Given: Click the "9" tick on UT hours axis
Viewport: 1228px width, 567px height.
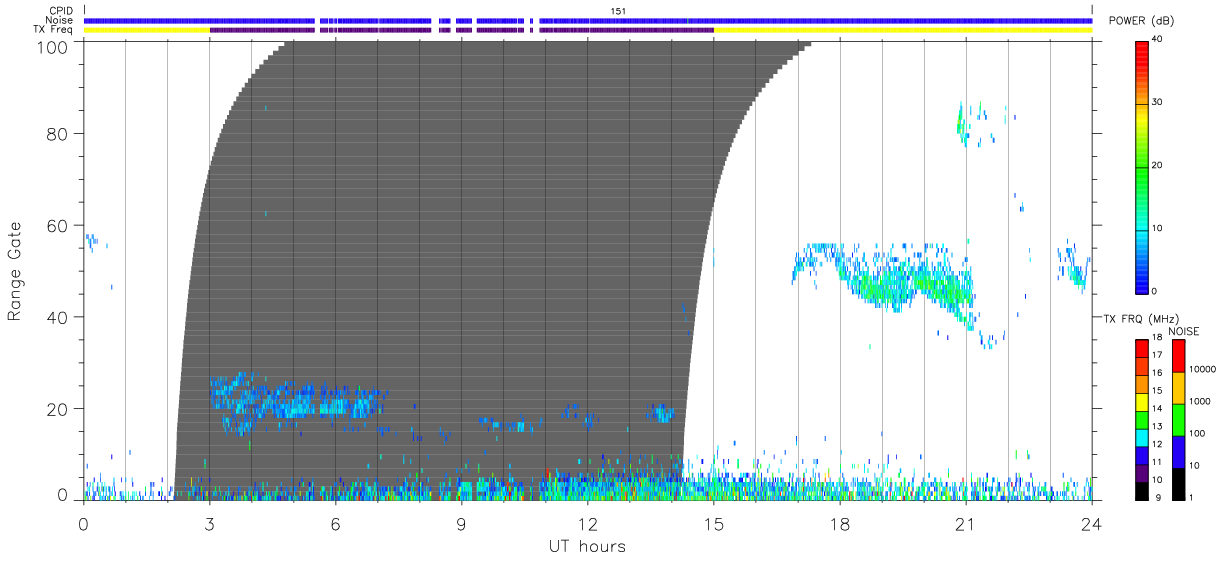Looking at the screenshot, I should point(461,523).
